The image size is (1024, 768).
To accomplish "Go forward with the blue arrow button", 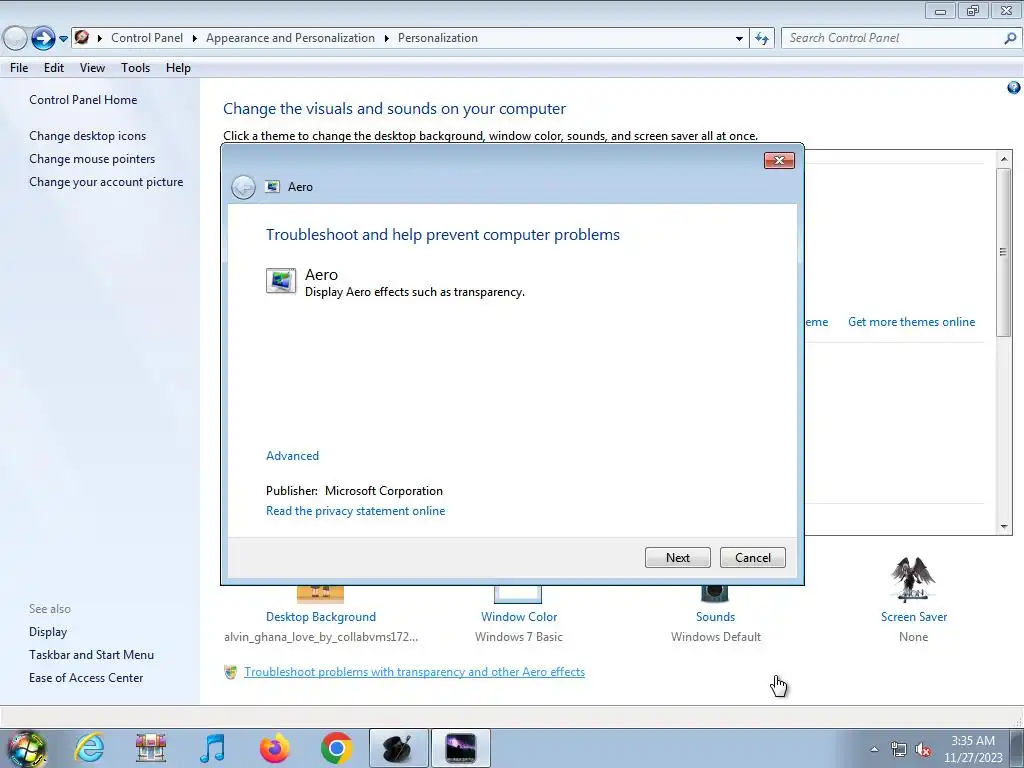I will coord(43,38).
